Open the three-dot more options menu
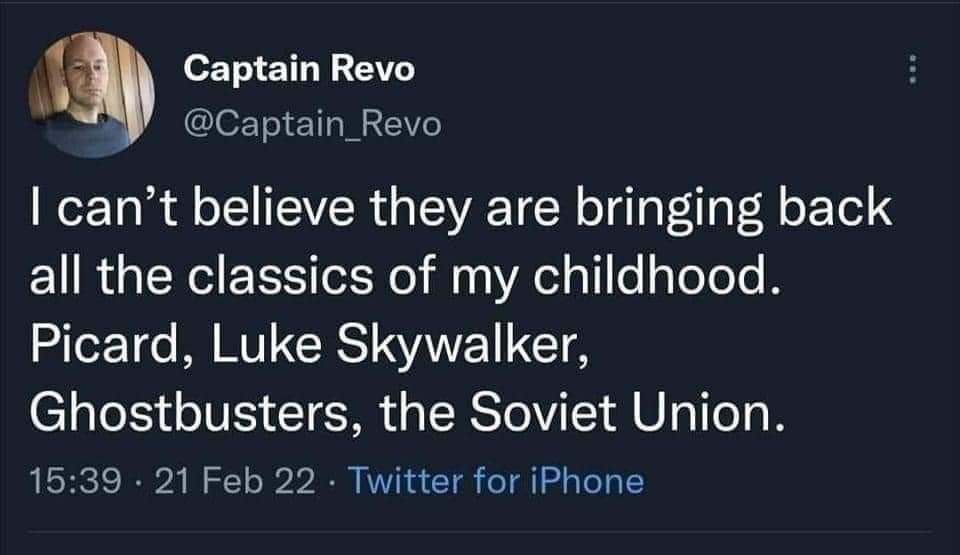The width and height of the screenshot is (960, 555). (x=910, y=71)
